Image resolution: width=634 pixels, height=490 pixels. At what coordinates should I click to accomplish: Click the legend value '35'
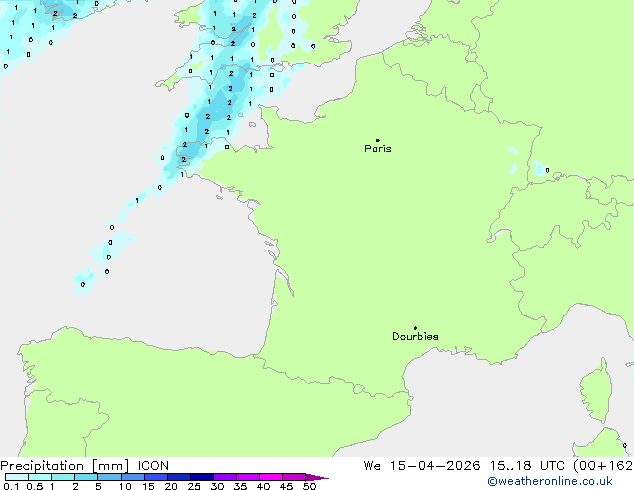pyautogui.click(x=240, y=486)
